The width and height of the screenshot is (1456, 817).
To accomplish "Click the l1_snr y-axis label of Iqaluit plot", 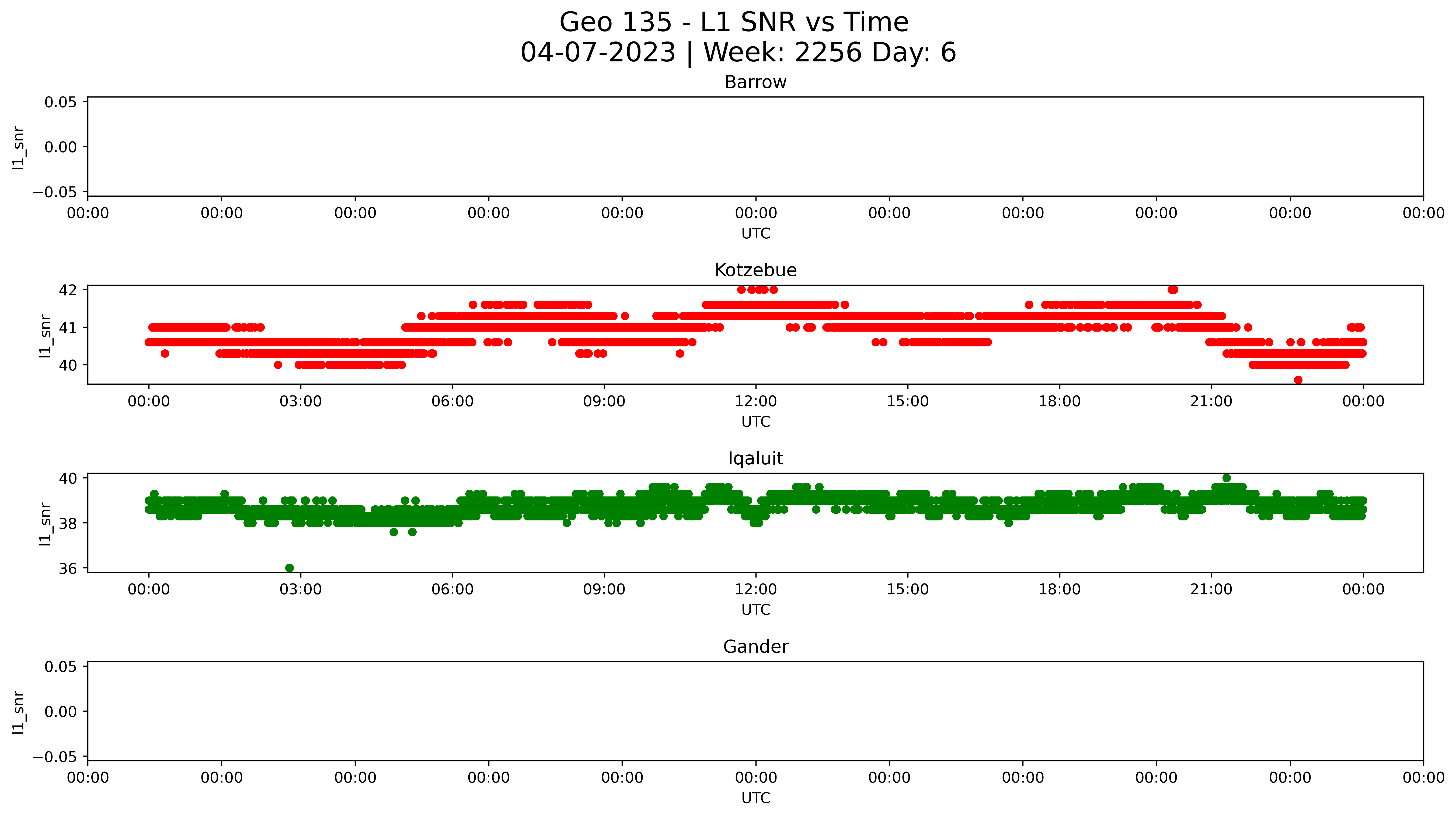I will tap(45, 524).
